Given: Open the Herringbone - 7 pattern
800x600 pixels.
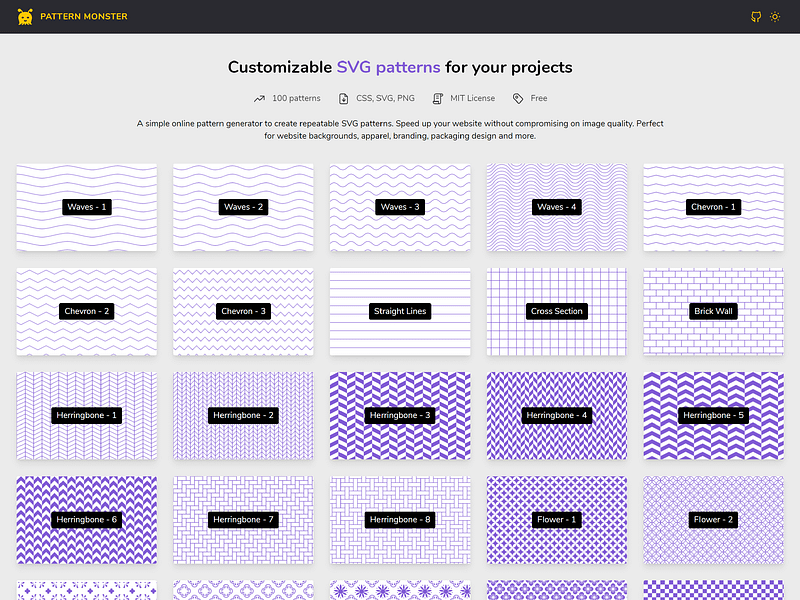Looking at the screenshot, I should (x=243, y=520).
